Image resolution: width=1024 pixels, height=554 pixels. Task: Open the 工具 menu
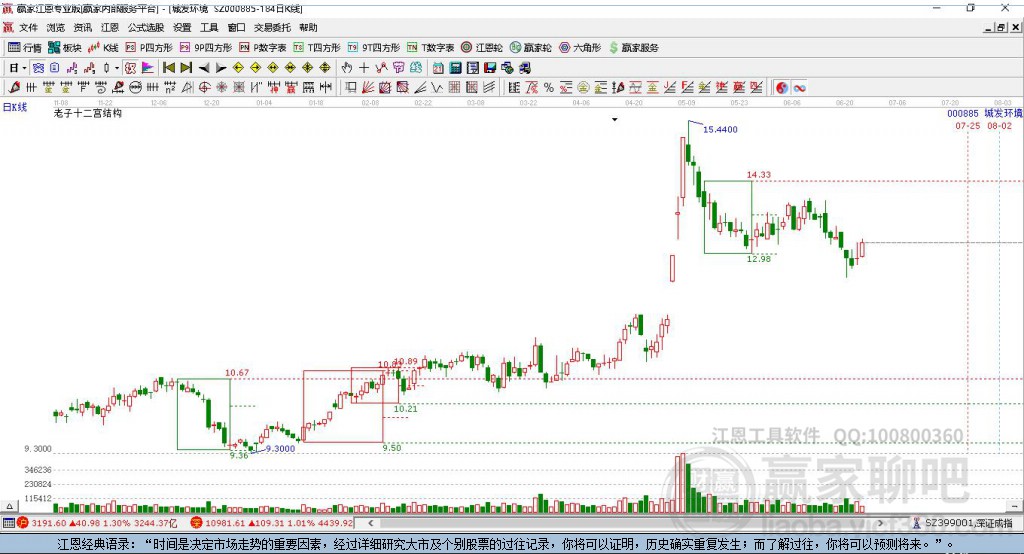point(209,27)
